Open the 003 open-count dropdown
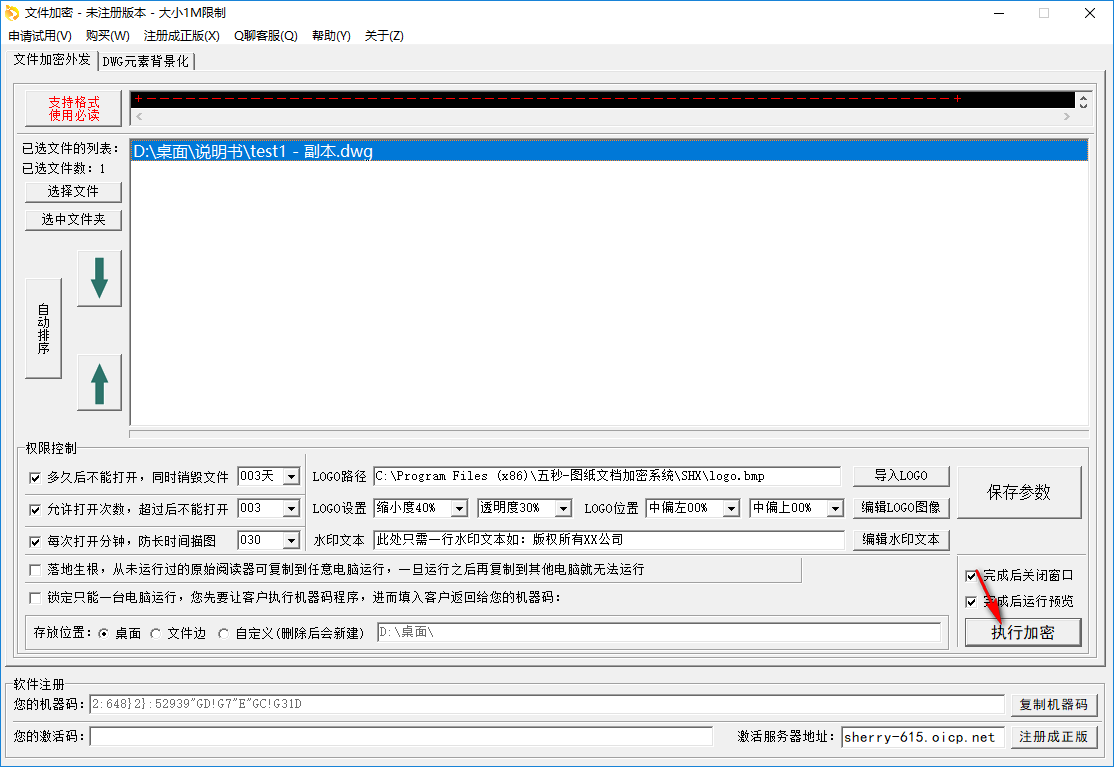The width and height of the screenshot is (1114, 767). (291, 508)
